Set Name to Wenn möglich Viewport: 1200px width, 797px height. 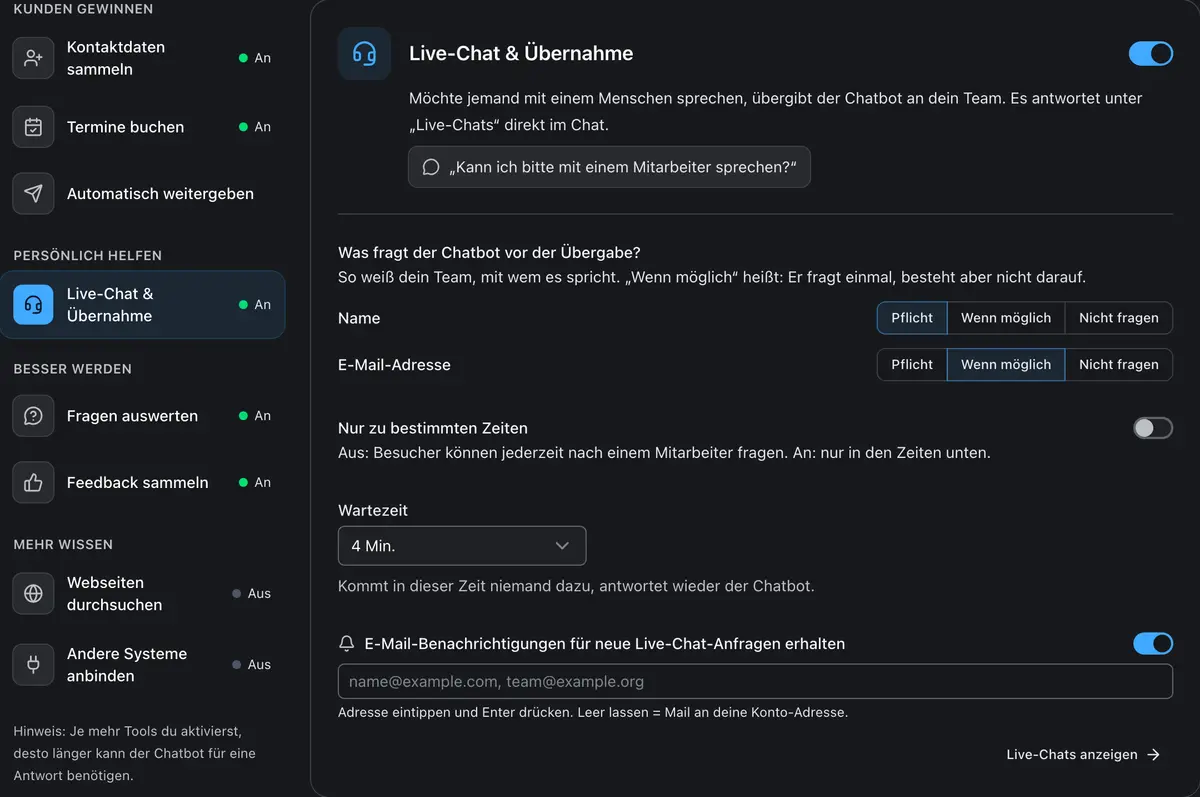click(1006, 318)
